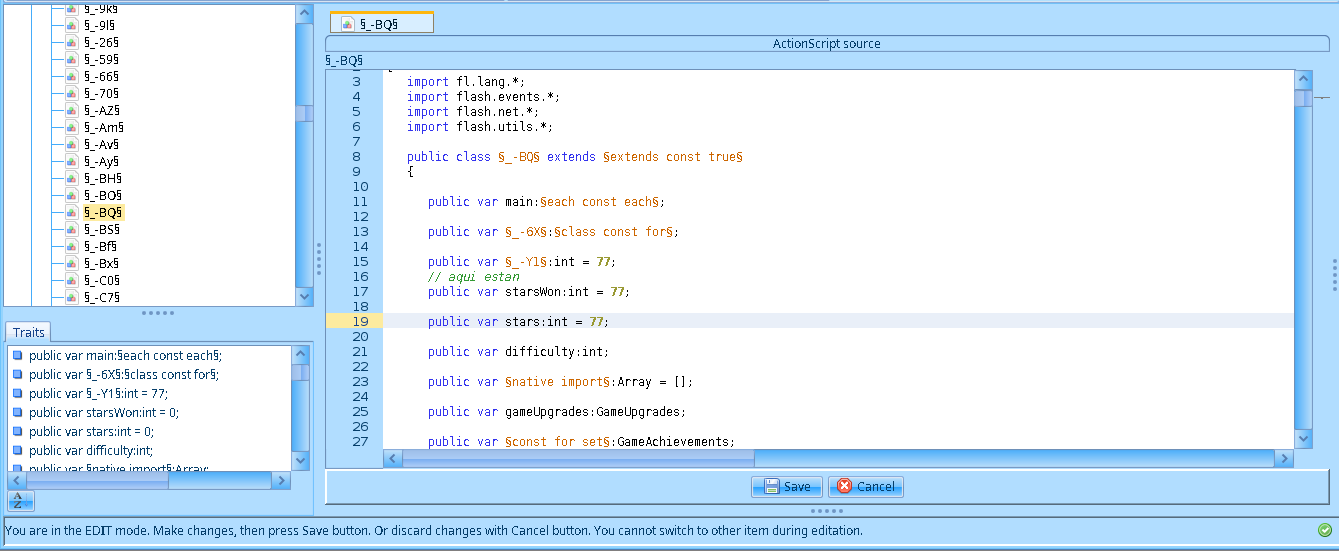Click the divider handle above Traits panel
Screen dimensions: 1339x551
(x=158, y=313)
